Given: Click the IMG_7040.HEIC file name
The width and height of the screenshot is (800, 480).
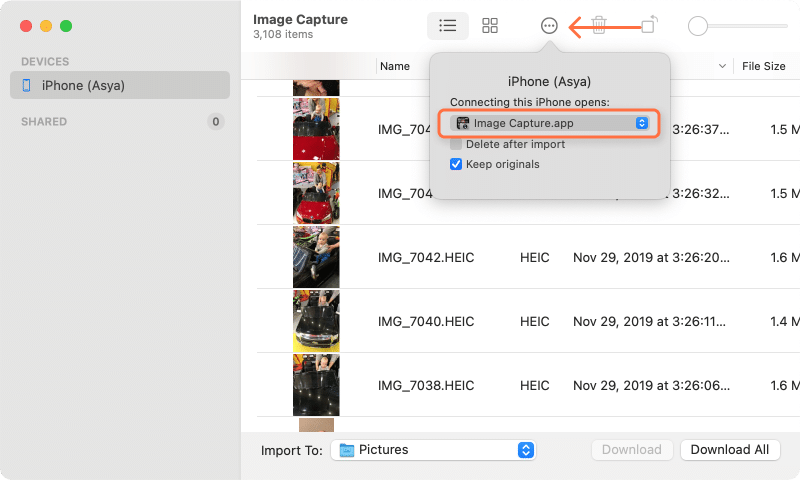Looking at the screenshot, I should click(426, 322).
